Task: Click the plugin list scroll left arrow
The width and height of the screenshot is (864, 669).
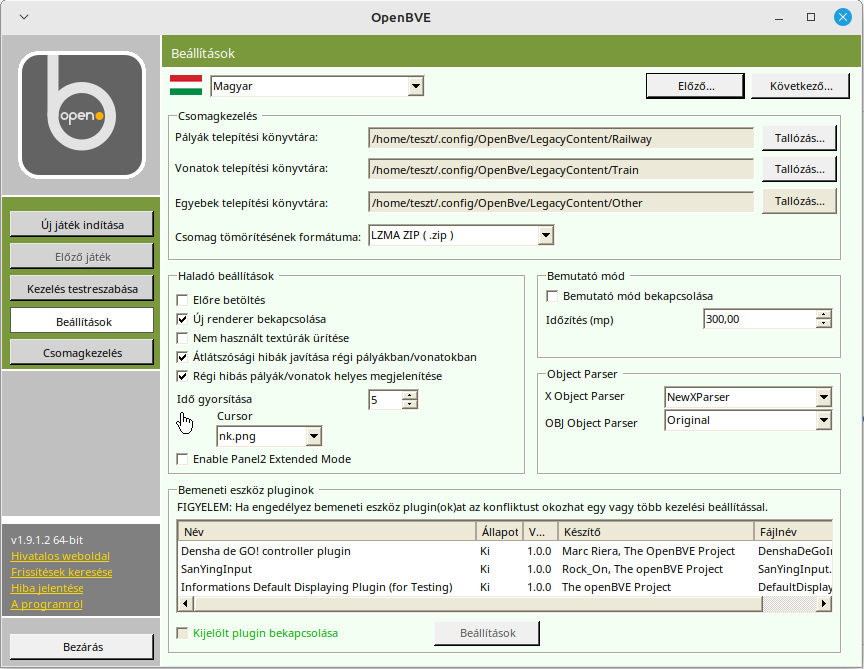Action: (185, 604)
